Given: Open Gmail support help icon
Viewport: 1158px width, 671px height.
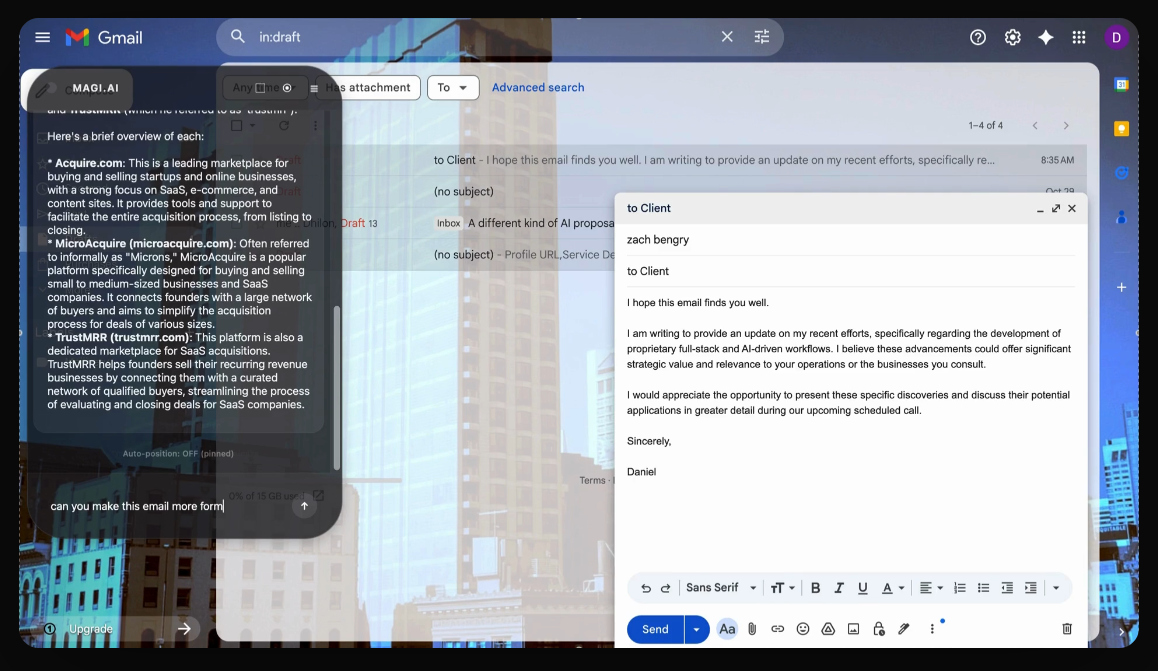Looking at the screenshot, I should coord(978,37).
